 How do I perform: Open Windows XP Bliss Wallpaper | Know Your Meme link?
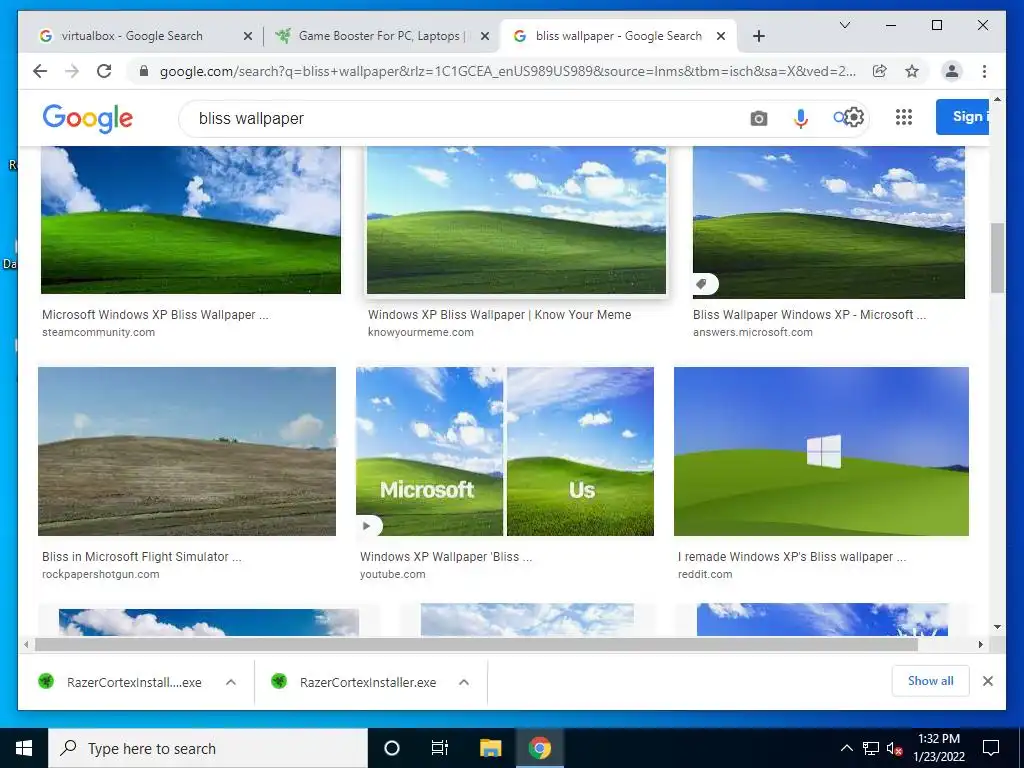[x=500, y=315]
